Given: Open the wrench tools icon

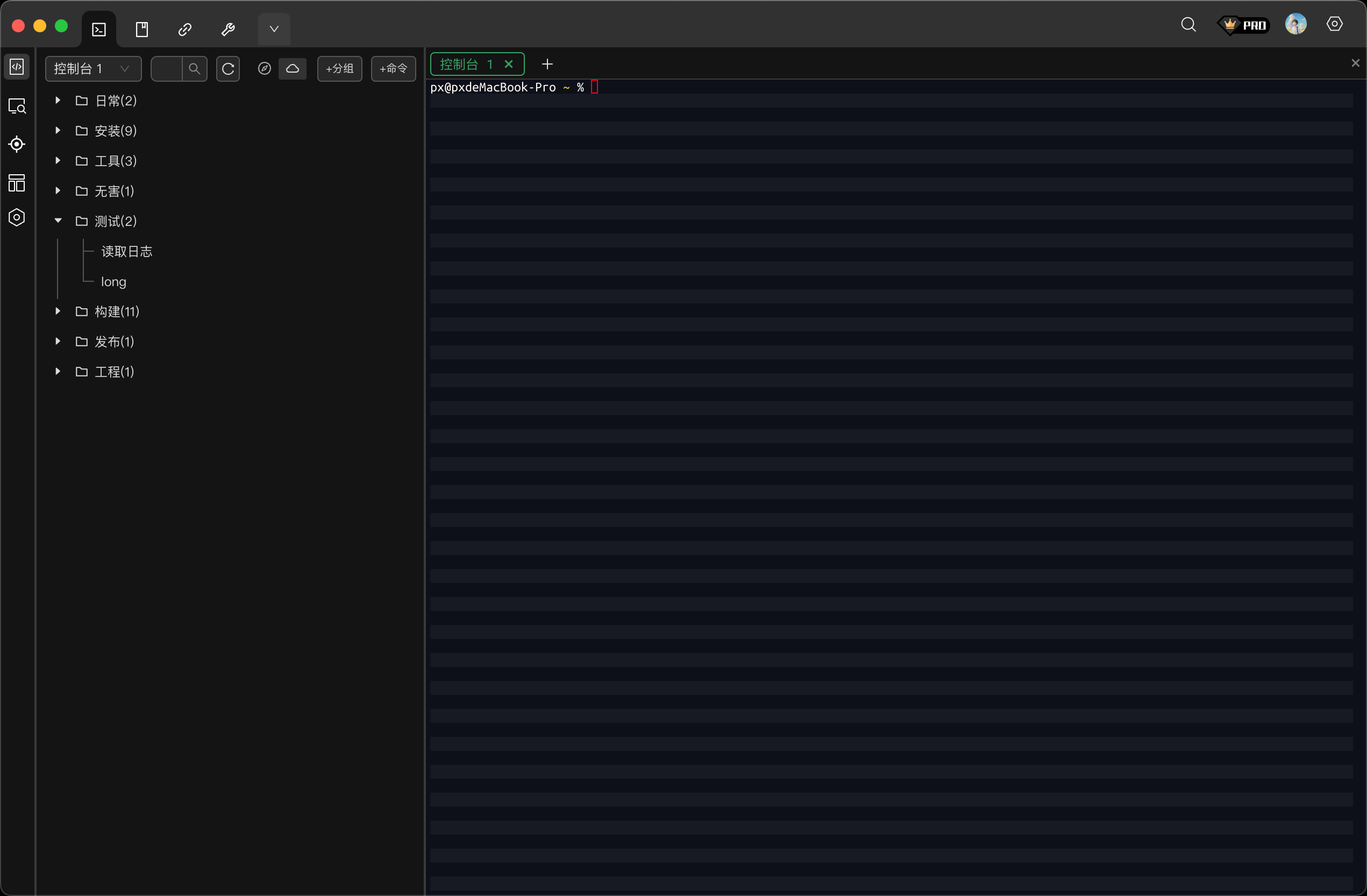Looking at the screenshot, I should pos(228,29).
